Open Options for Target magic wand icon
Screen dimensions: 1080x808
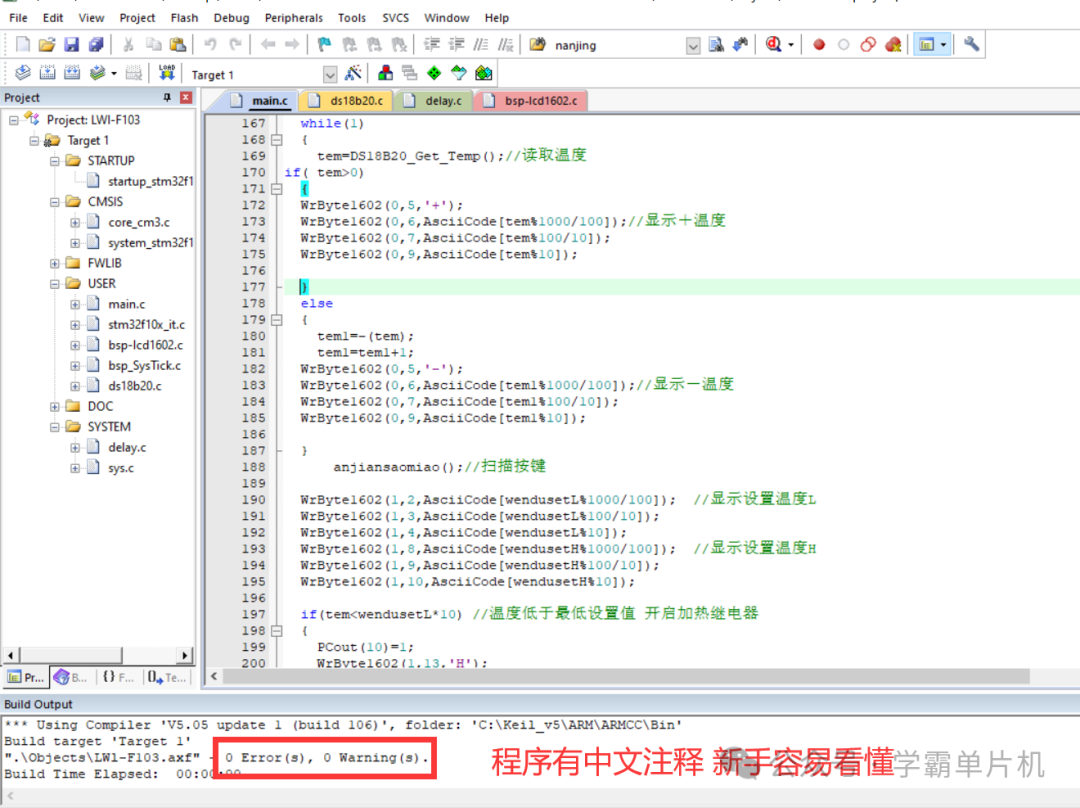[353, 73]
